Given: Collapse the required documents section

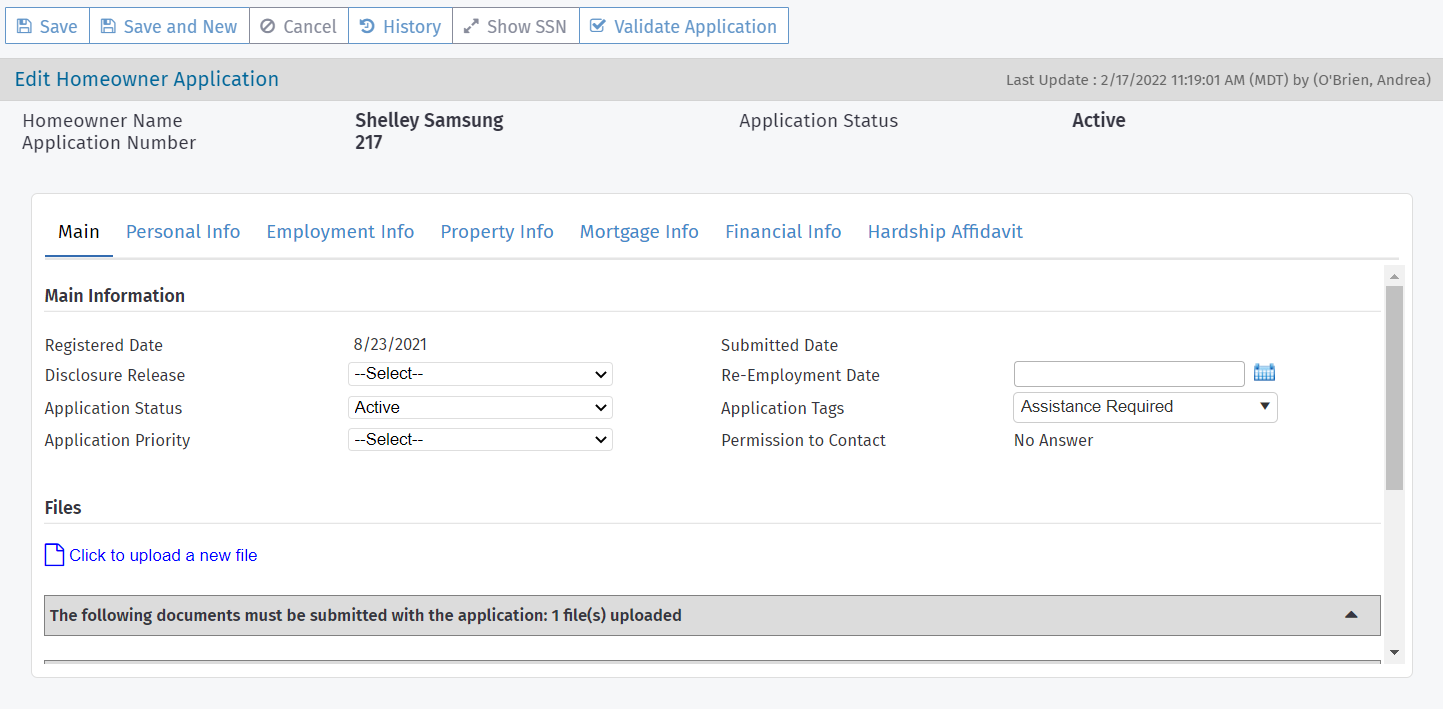Looking at the screenshot, I should (x=1351, y=615).
